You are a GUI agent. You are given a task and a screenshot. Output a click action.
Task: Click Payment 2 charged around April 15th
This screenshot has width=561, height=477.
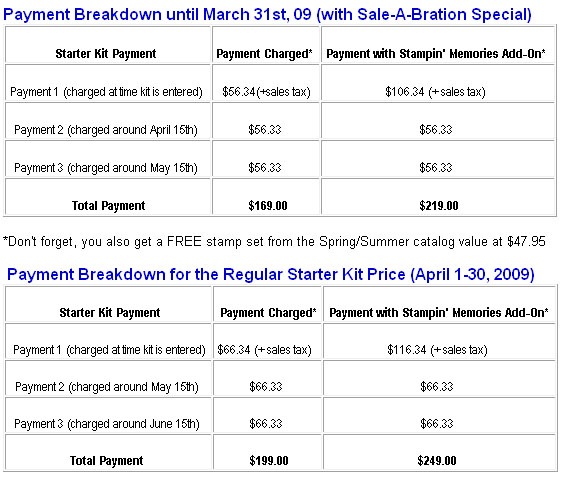point(106,130)
